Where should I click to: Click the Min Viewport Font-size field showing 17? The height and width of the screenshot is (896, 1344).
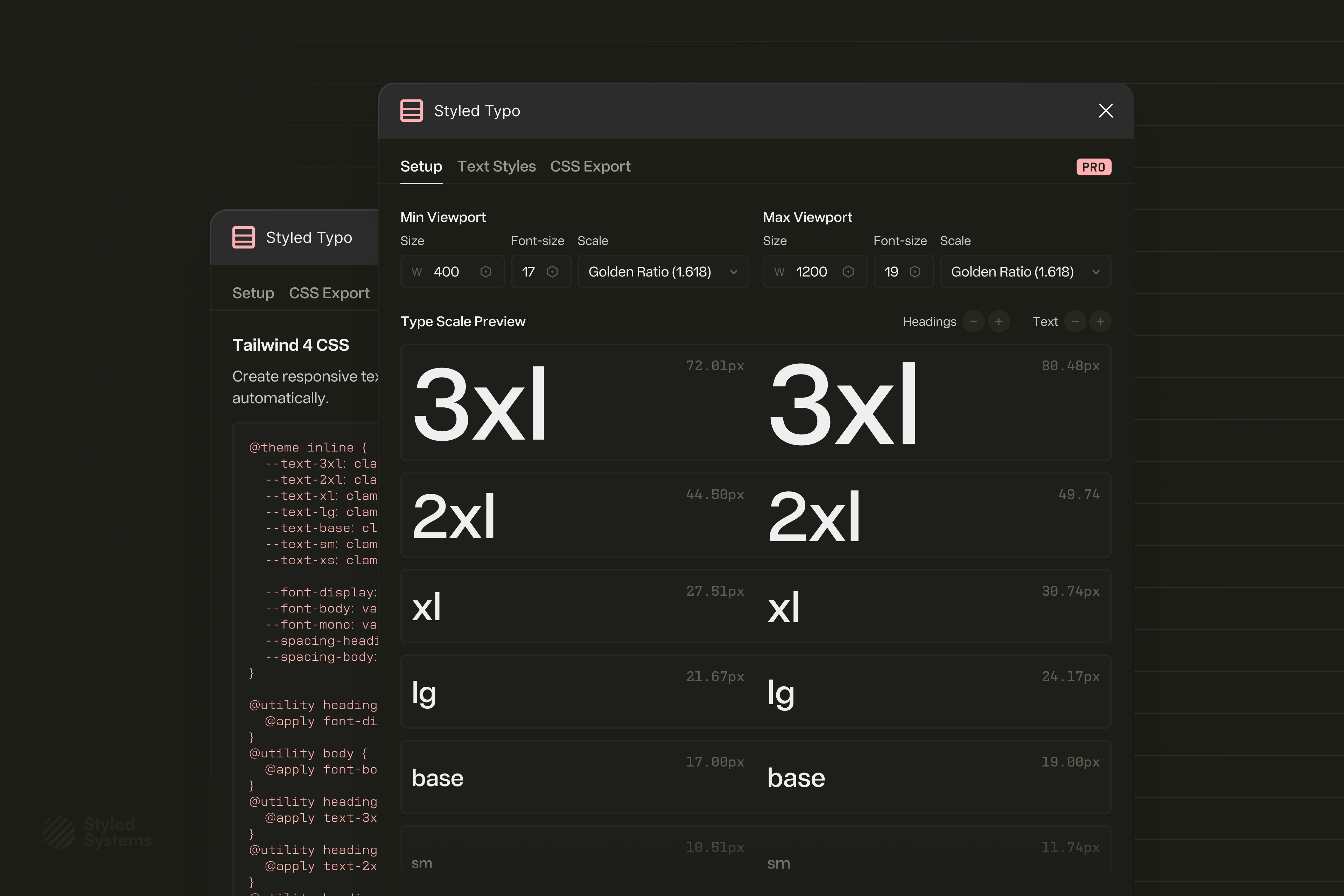[x=540, y=272]
